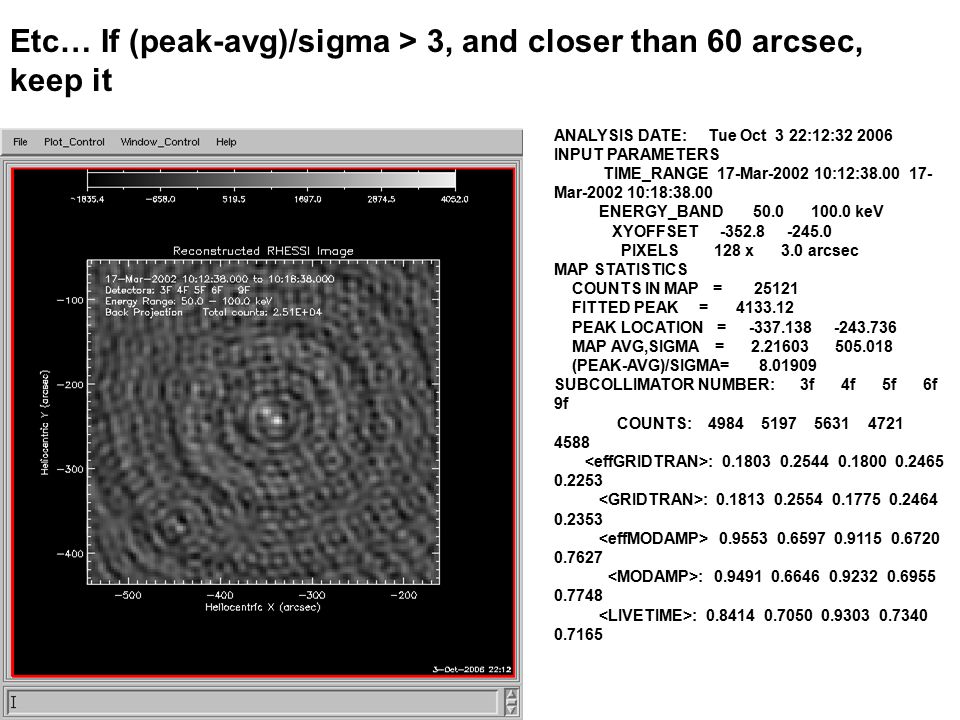The height and width of the screenshot is (720, 960).
Task: Click the grayscale color bar above the image
Action: point(271,179)
